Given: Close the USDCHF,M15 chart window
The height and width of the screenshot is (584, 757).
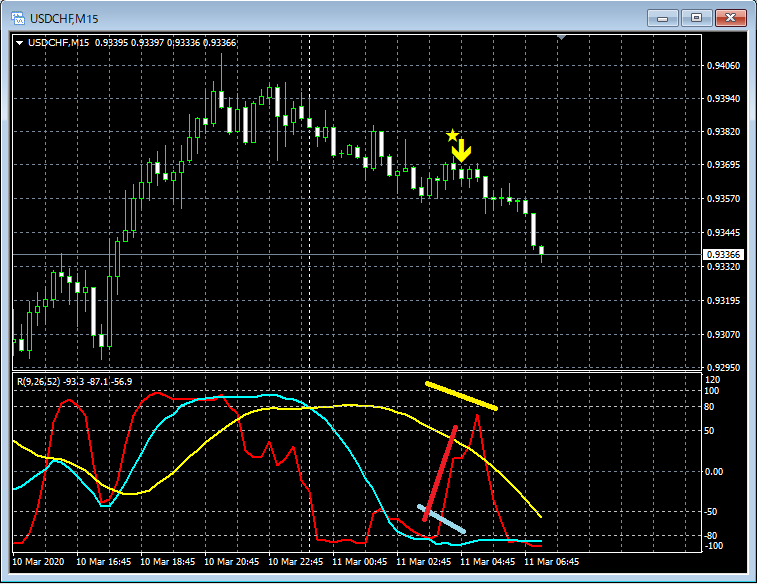Looking at the screenshot, I should pyautogui.click(x=730, y=18).
